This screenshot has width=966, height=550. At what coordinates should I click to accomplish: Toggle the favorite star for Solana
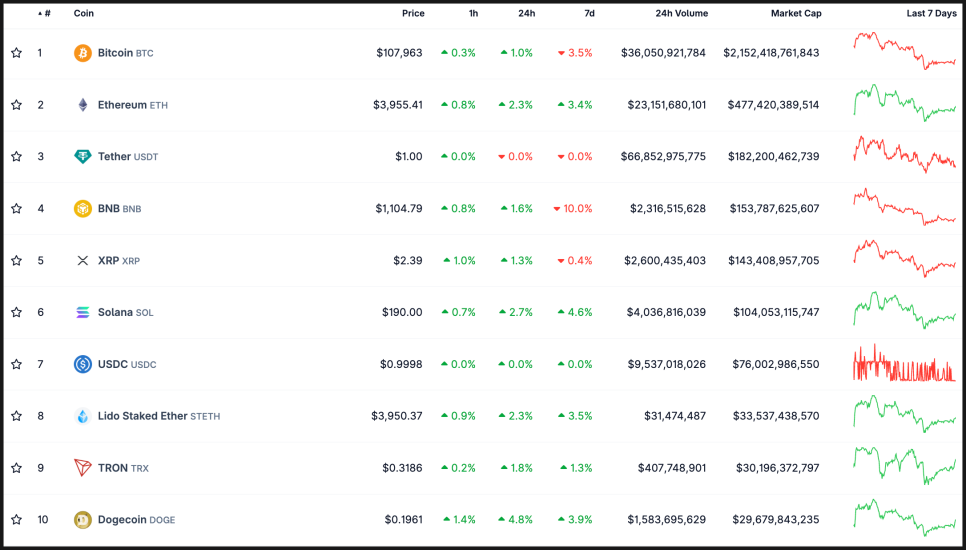coord(16,312)
